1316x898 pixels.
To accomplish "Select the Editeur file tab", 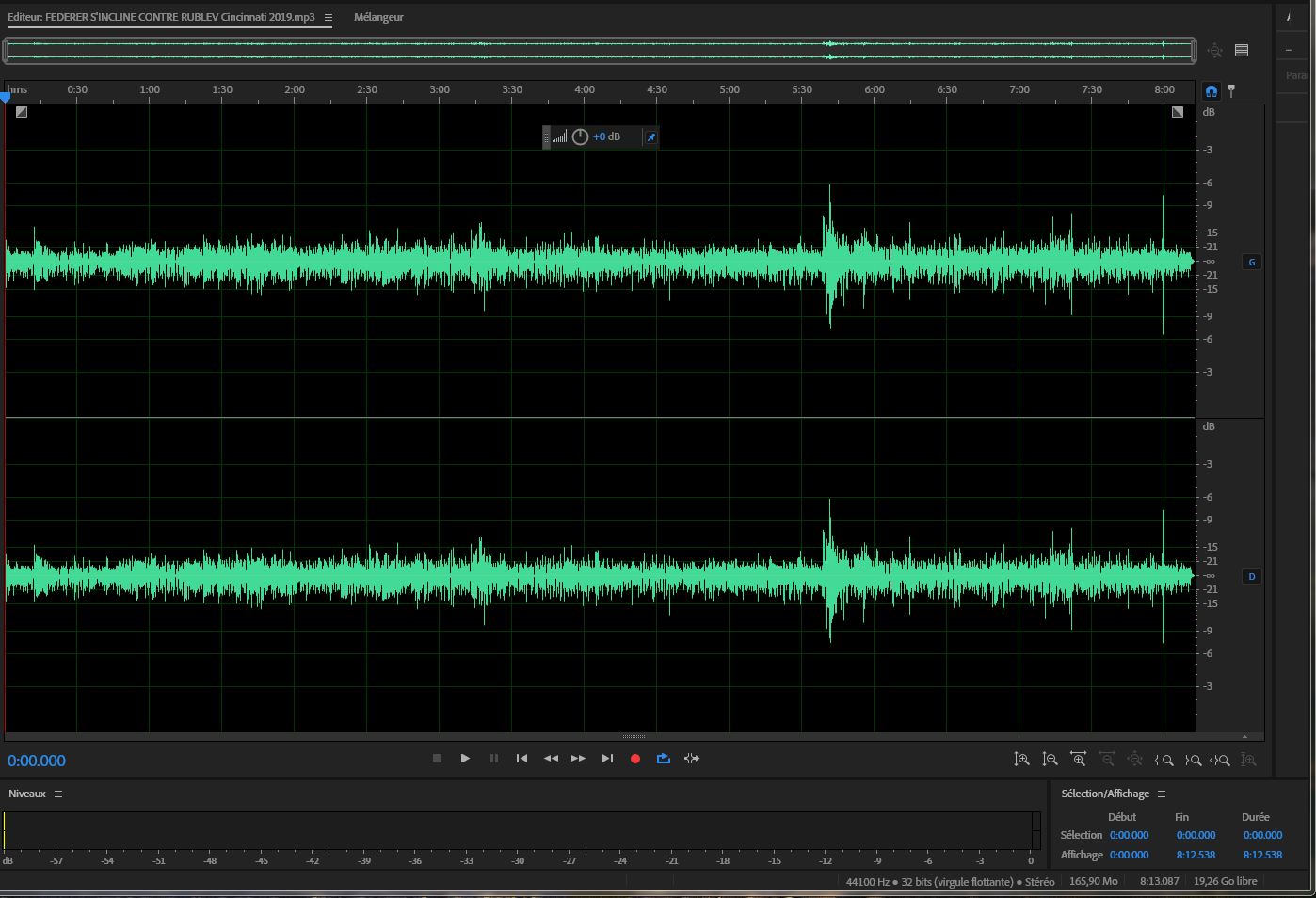I will 162,18.
